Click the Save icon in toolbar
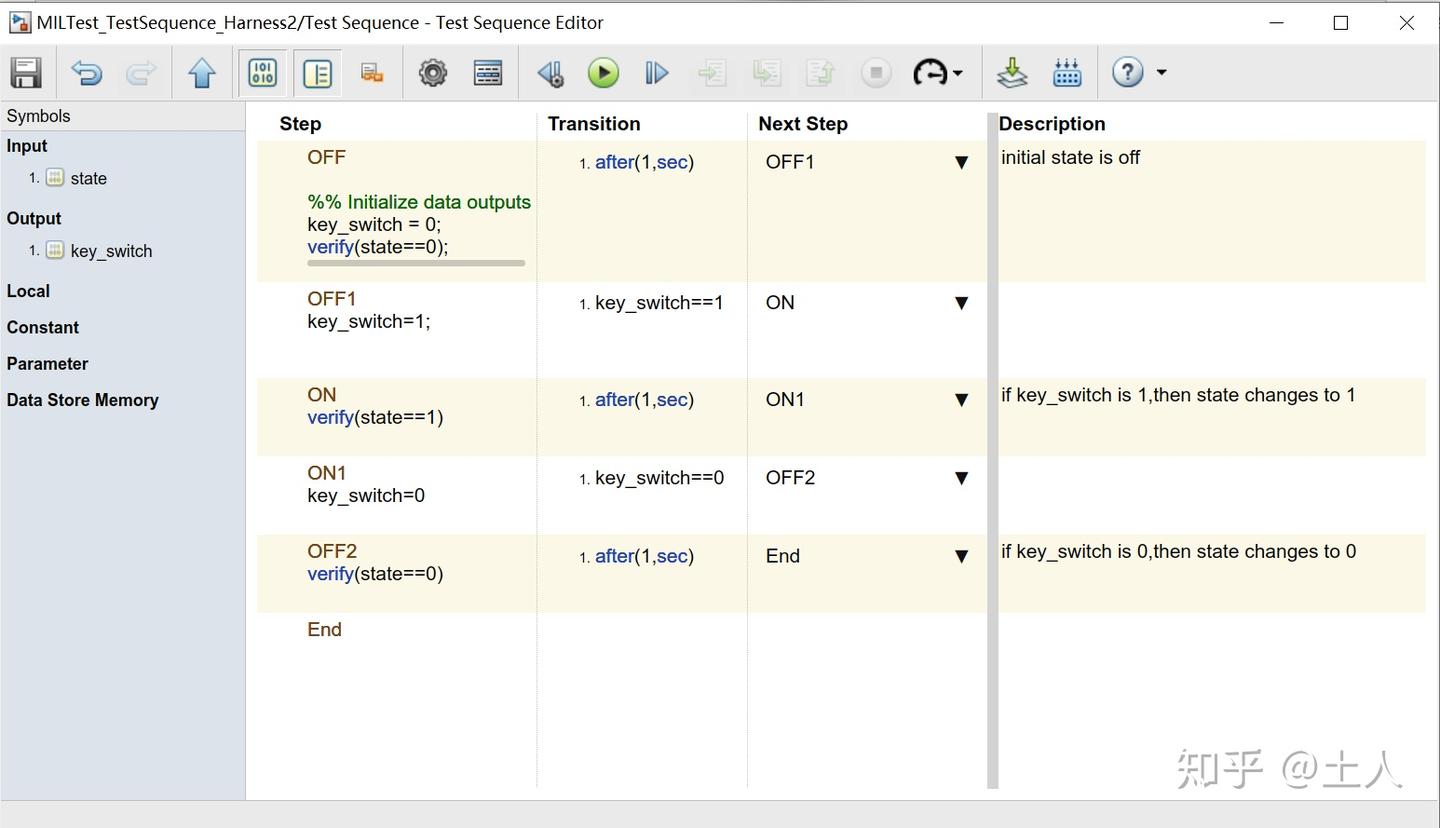Image resolution: width=1440 pixels, height=828 pixels. tap(26, 73)
